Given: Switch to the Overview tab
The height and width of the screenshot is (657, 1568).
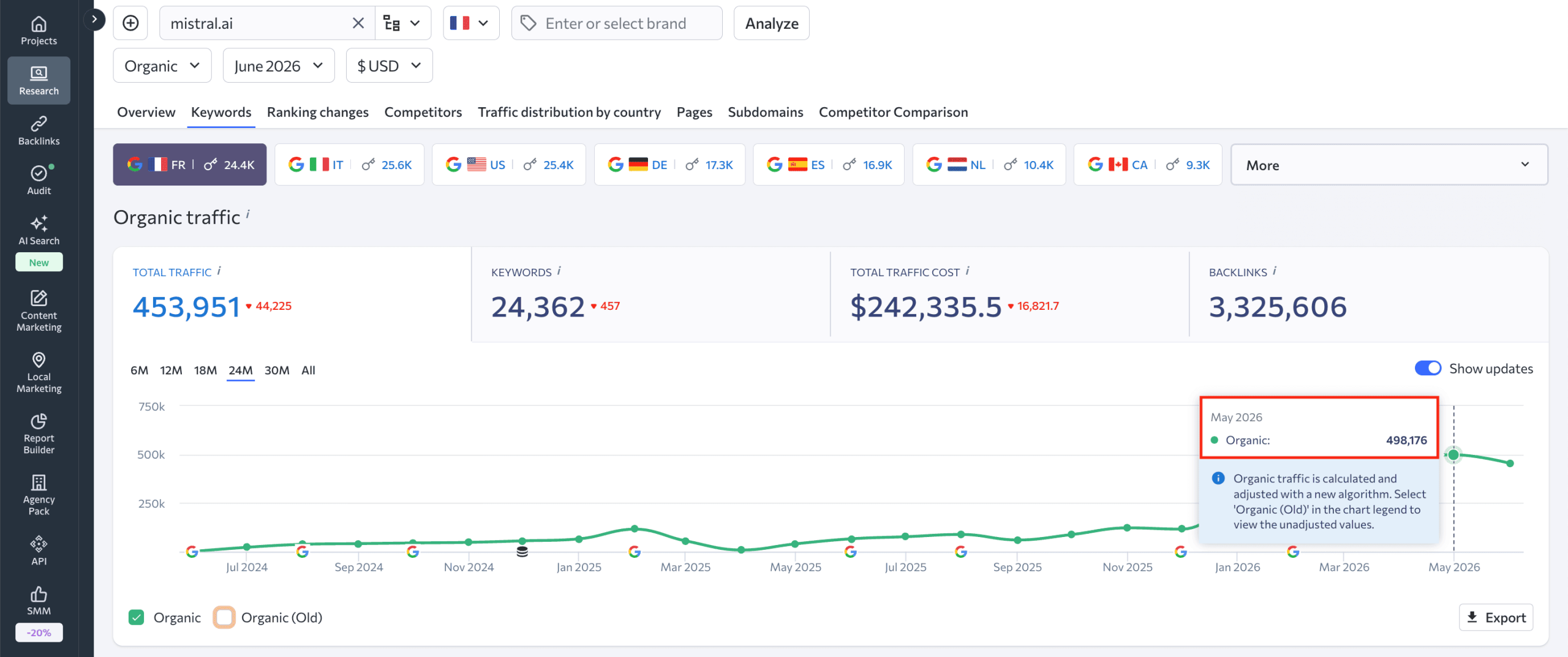Looking at the screenshot, I should (x=146, y=112).
